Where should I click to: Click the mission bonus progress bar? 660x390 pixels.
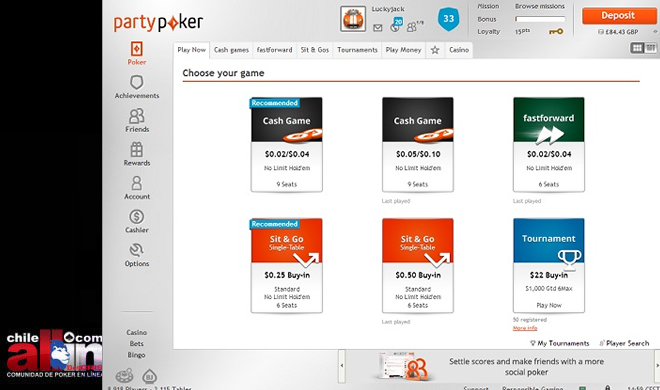coord(540,19)
